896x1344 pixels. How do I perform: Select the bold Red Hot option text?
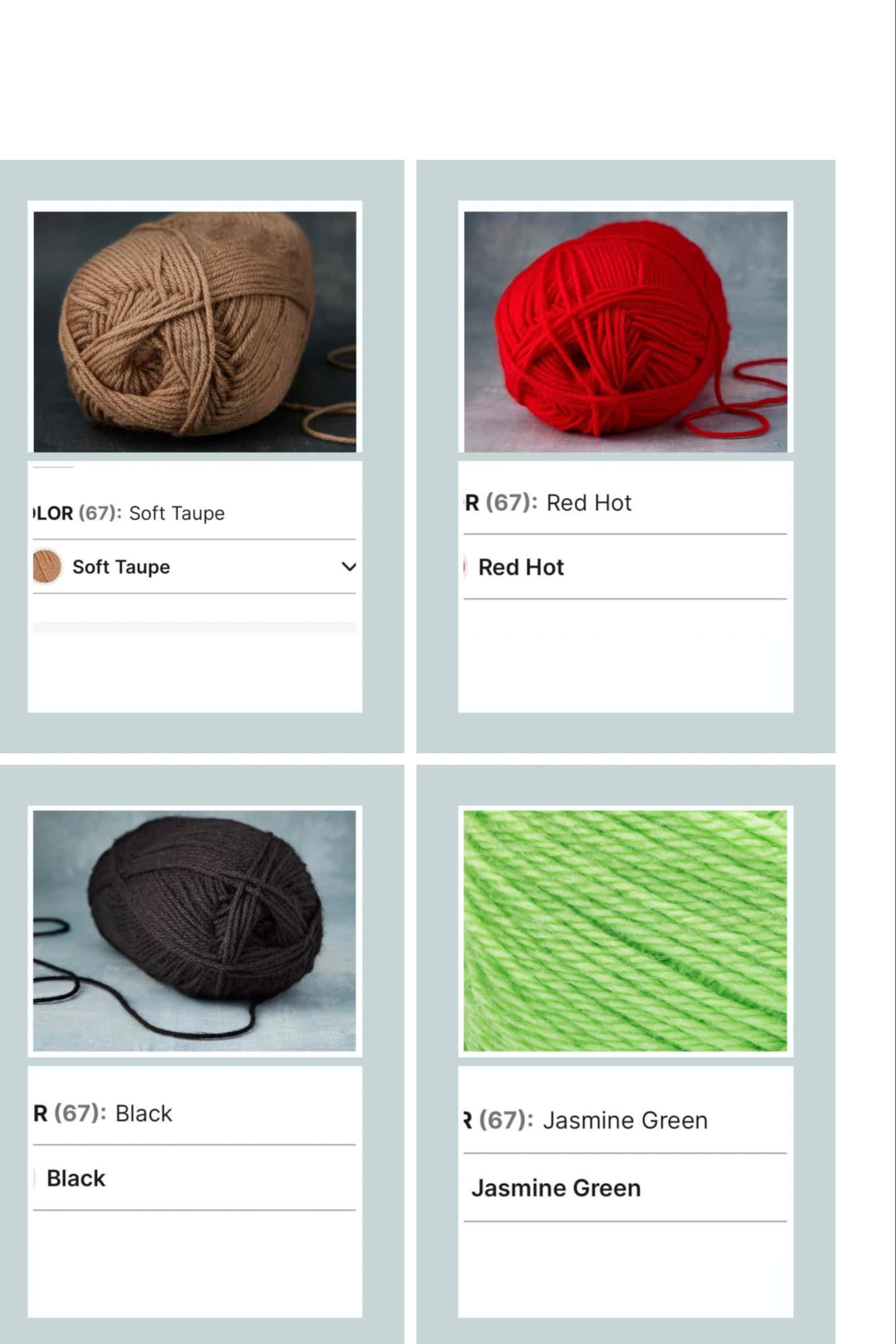click(521, 568)
